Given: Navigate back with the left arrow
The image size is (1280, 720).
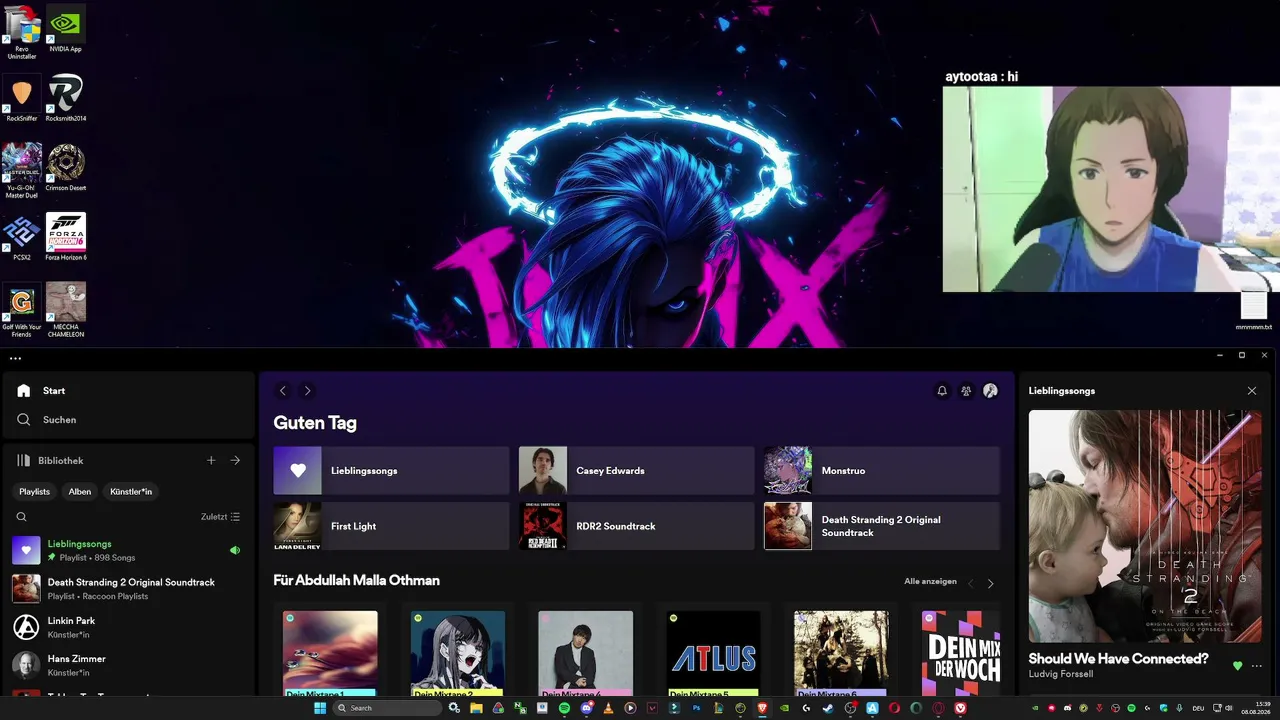Looking at the screenshot, I should click(283, 391).
